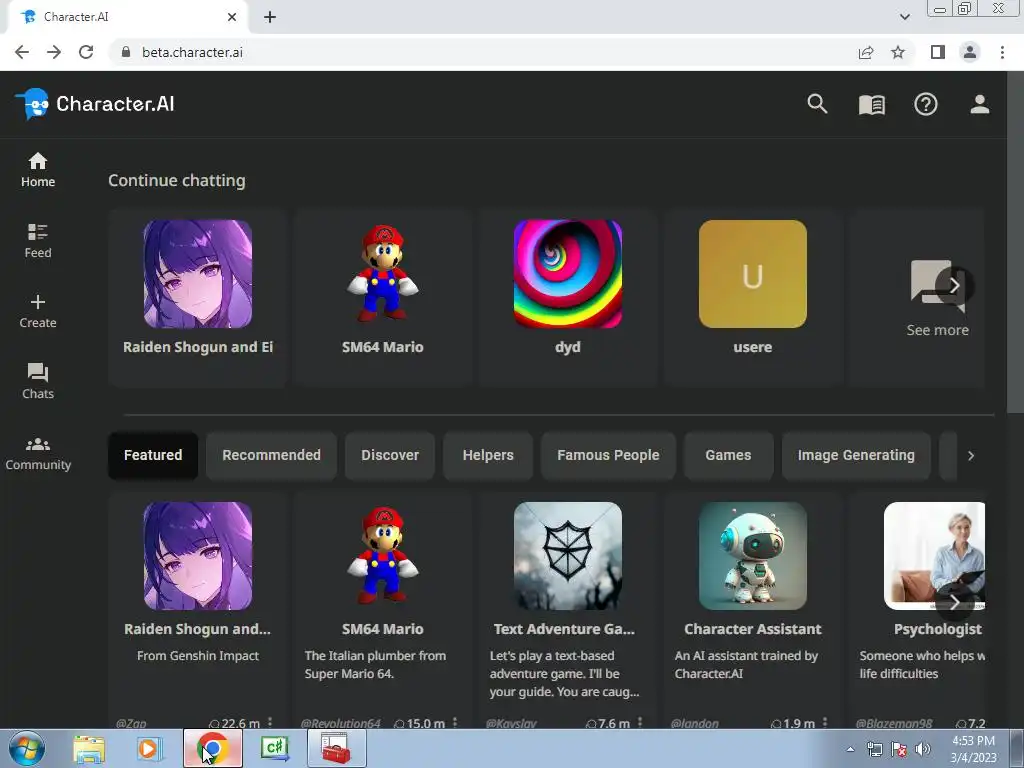Screen dimensions: 1024x768
Task: Continue chatting with dyd
Action: point(568,298)
